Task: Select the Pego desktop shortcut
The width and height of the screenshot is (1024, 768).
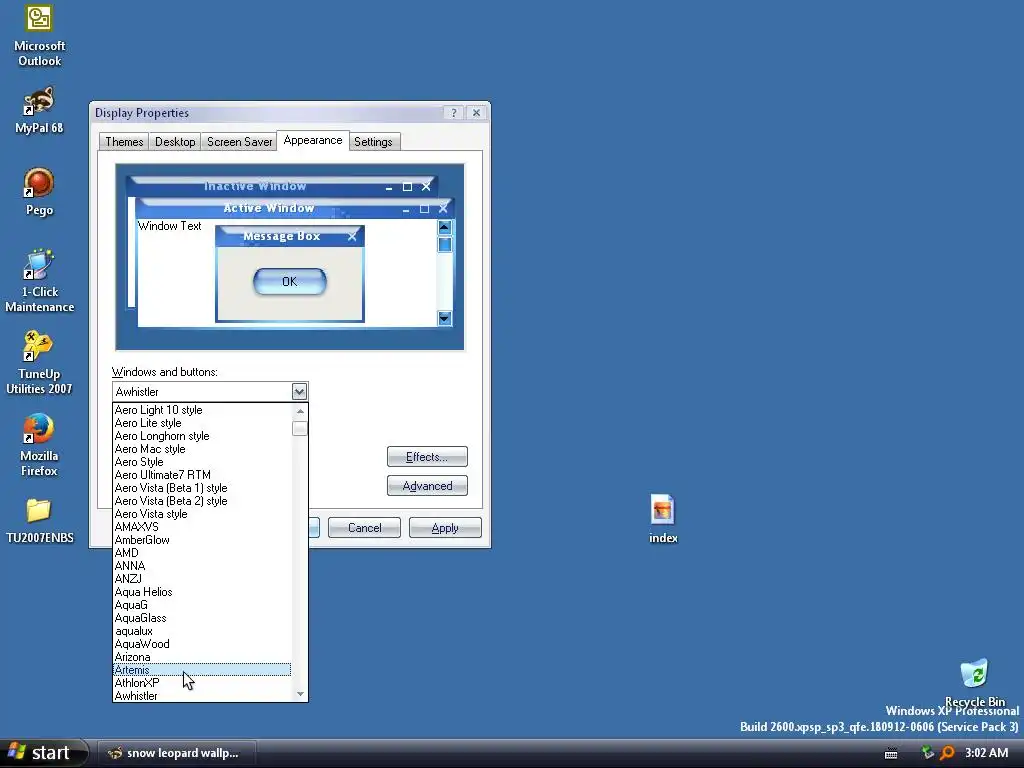Action: pos(39,191)
